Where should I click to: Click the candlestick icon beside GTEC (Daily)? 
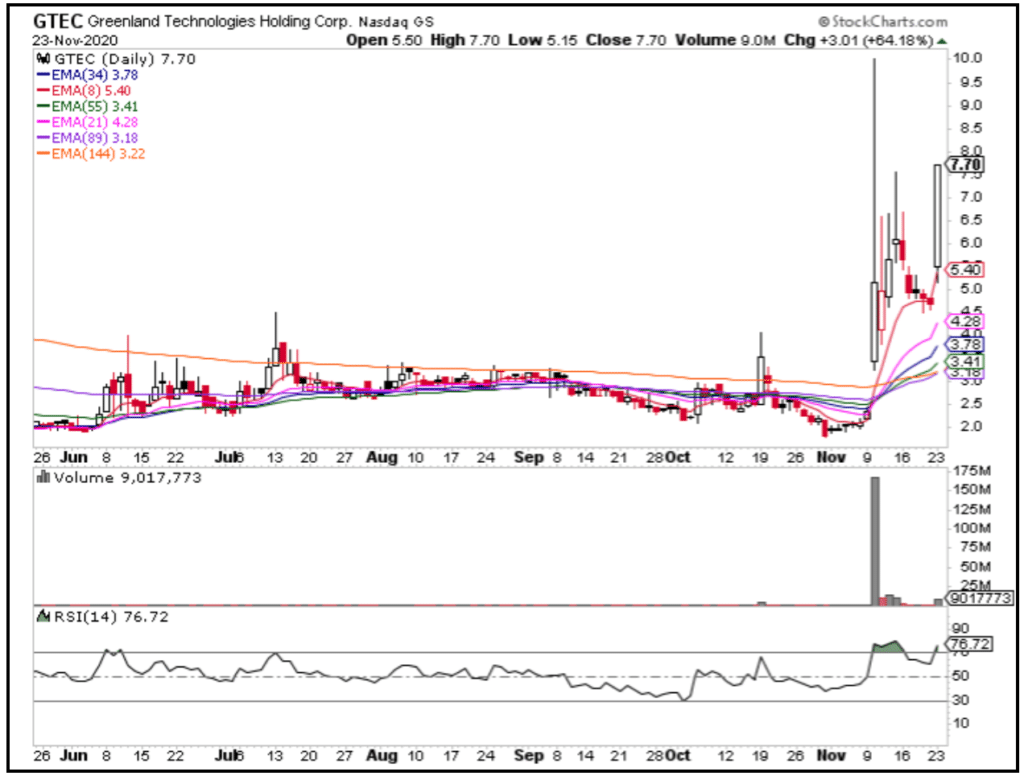[x=44, y=59]
